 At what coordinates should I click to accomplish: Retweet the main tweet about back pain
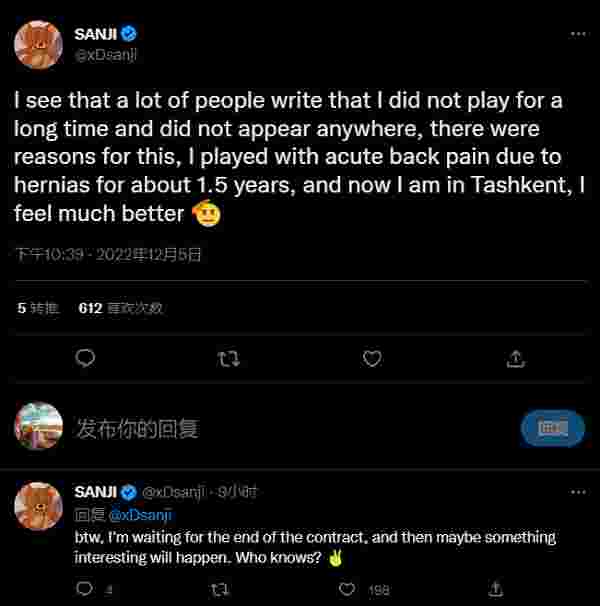point(229,358)
